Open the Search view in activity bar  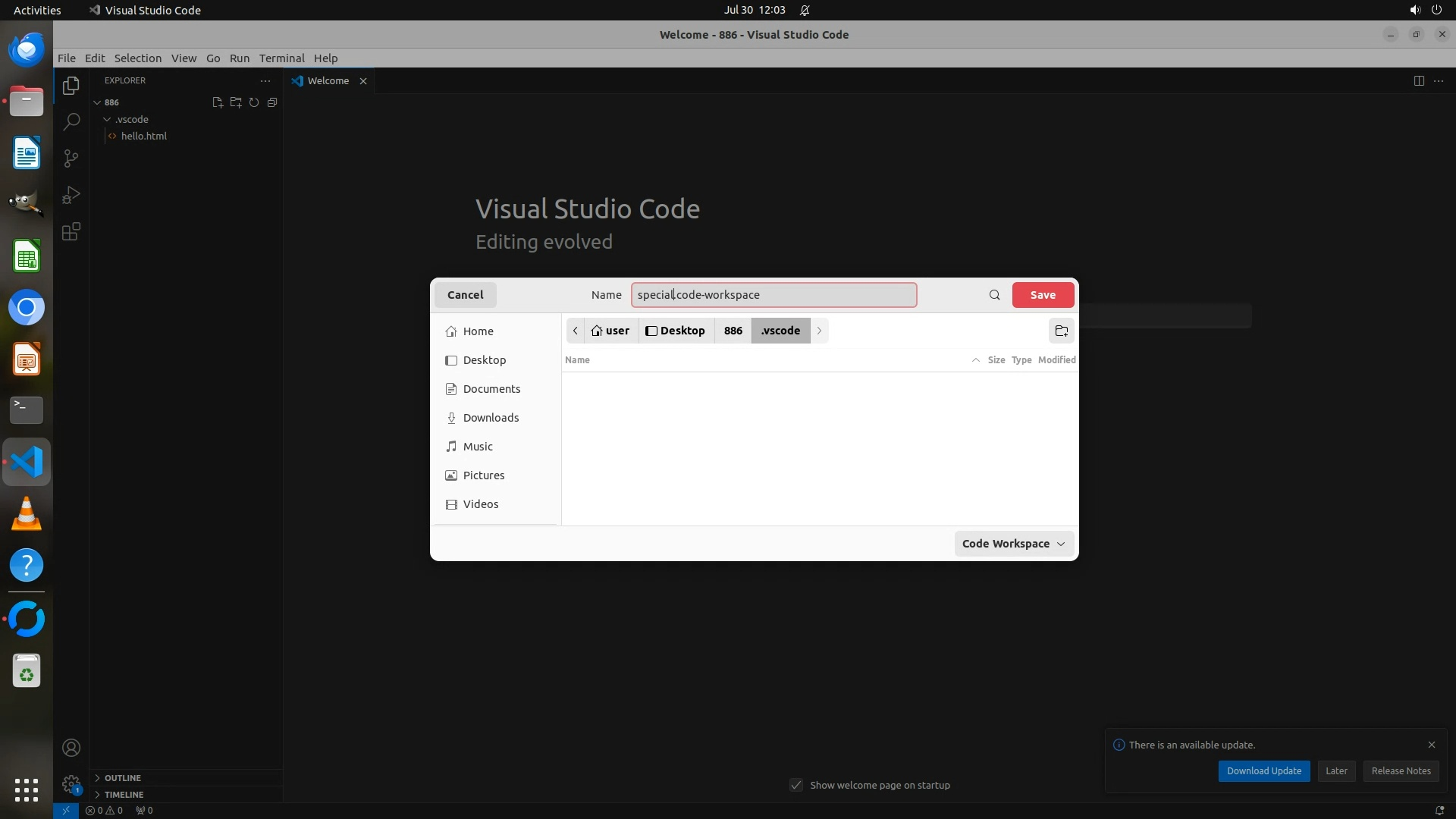point(71,121)
